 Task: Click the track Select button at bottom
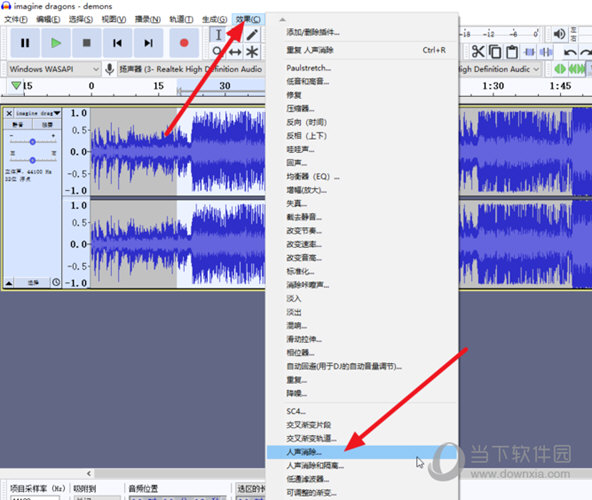(x=33, y=283)
